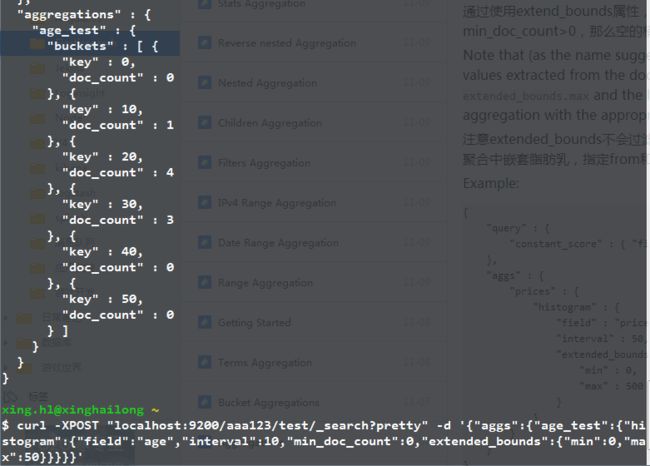This screenshot has width=650, height=466.
Task: Click the note icon beside Bucket Aggregations
Action: click(204, 402)
